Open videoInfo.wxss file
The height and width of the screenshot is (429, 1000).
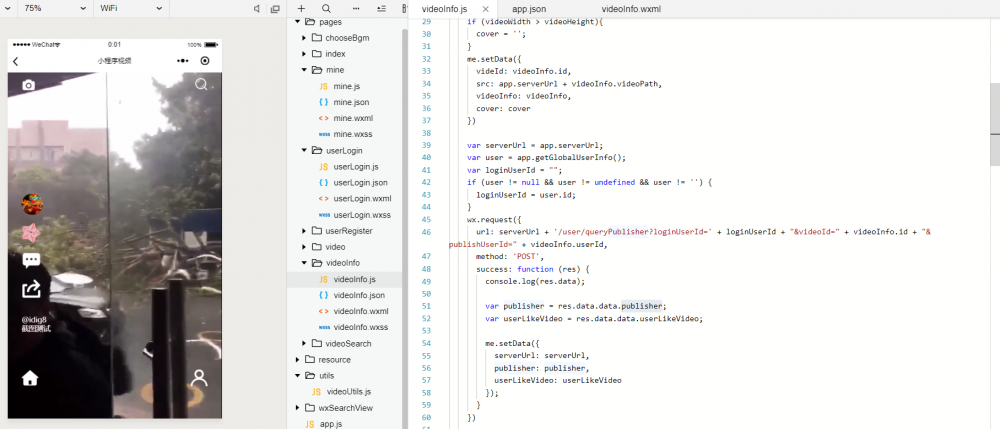[360, 327]
